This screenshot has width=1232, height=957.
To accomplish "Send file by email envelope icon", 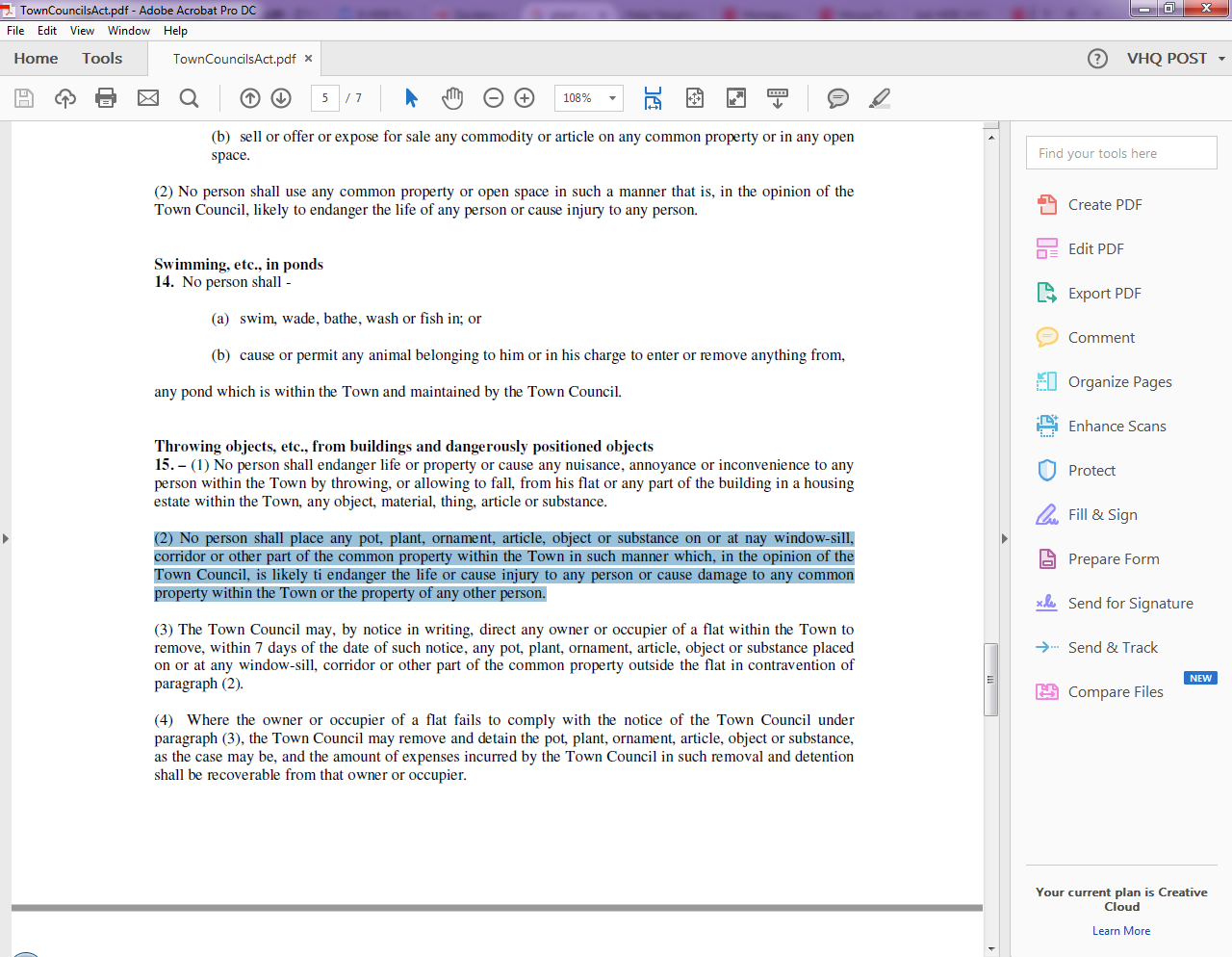I will [148, 98].
